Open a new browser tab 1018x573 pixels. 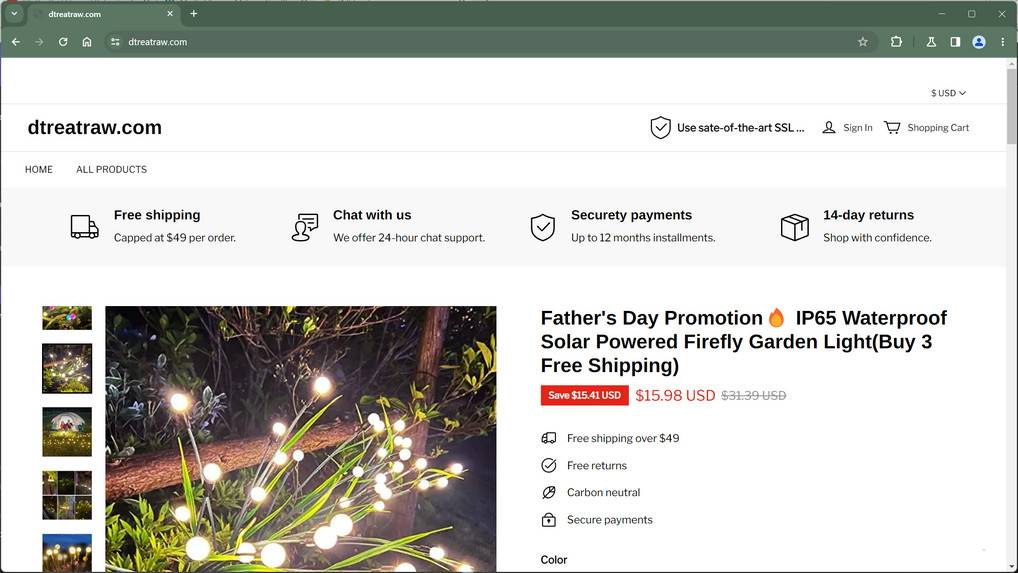coord(194,14)
